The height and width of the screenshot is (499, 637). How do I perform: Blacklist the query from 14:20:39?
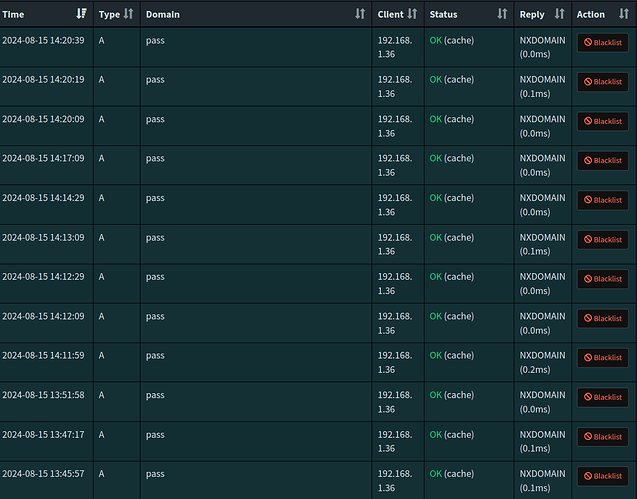(x=602, y=43)
